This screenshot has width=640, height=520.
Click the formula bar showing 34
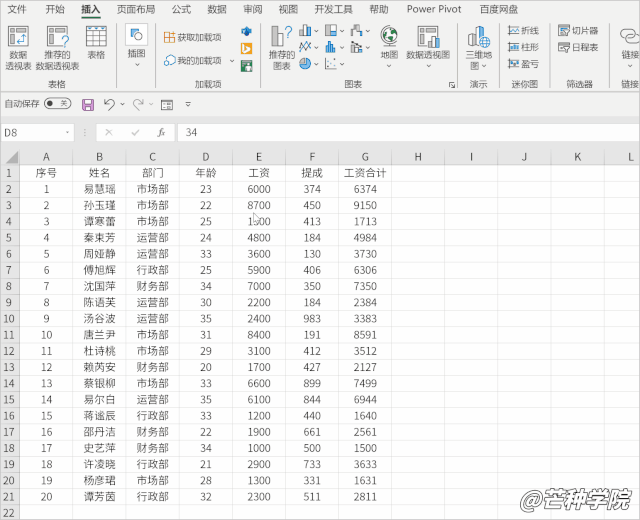[408, 133]
